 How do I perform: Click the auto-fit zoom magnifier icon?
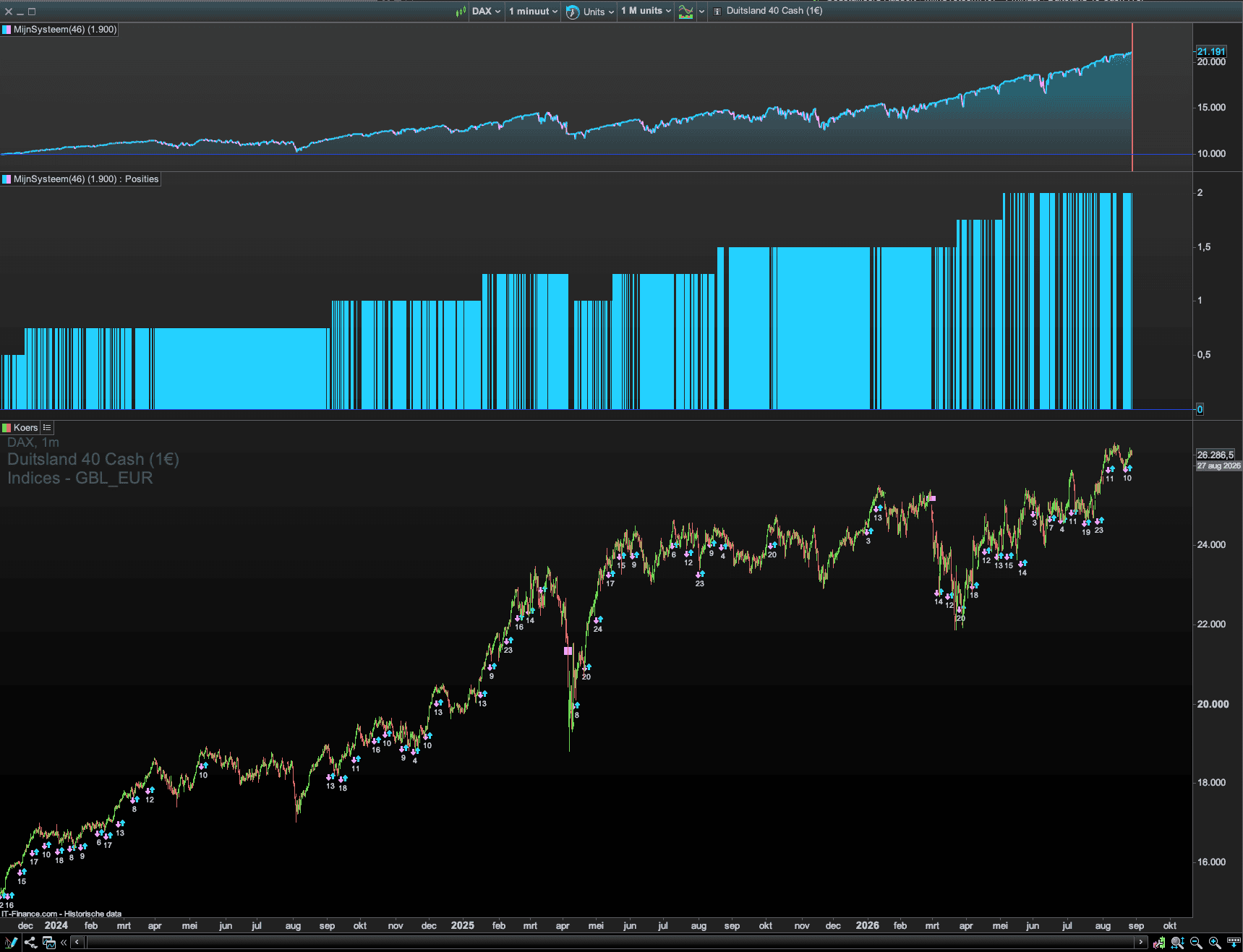(x=1177, y=943)
